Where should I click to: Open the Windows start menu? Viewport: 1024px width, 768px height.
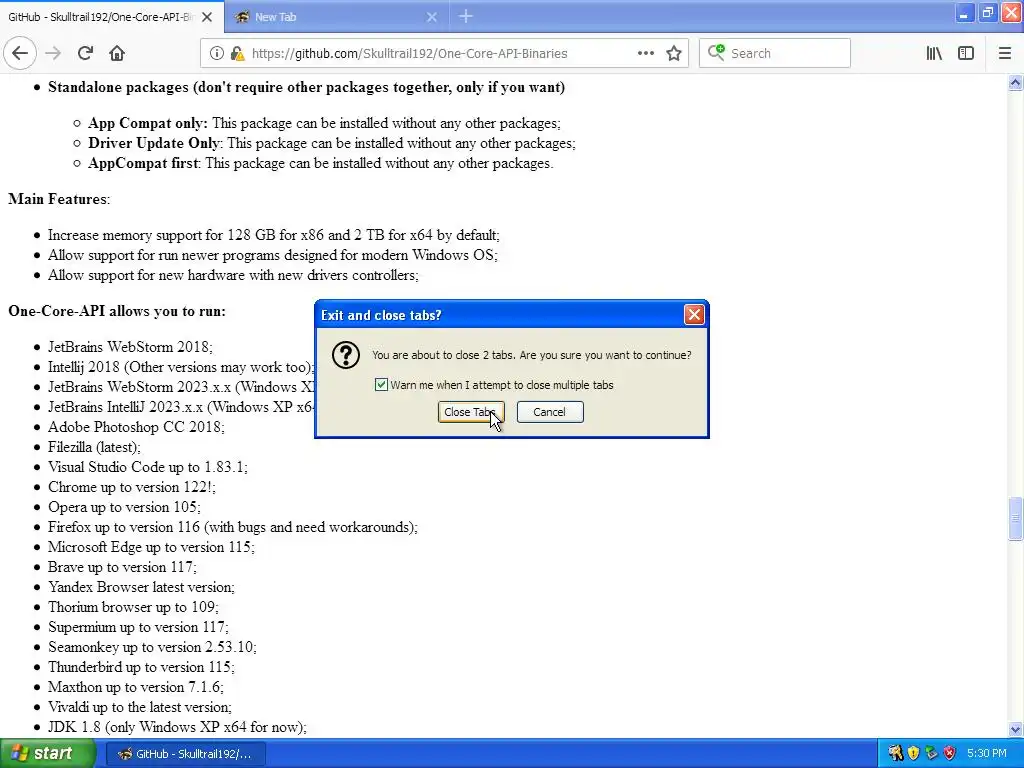coord(48,753)
